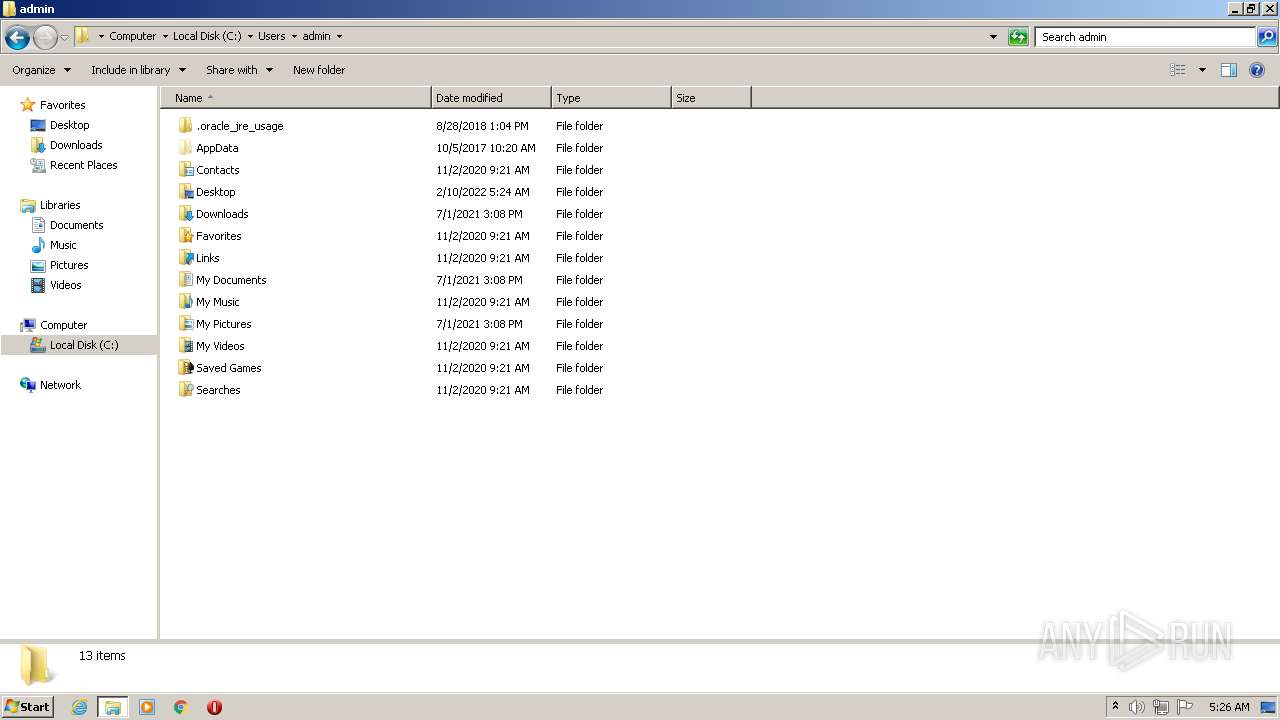The width and height of the screenshot is (1280, 720).
Task: Launch Google Chrome from taskbar
Action: click(x=181, y=707)
